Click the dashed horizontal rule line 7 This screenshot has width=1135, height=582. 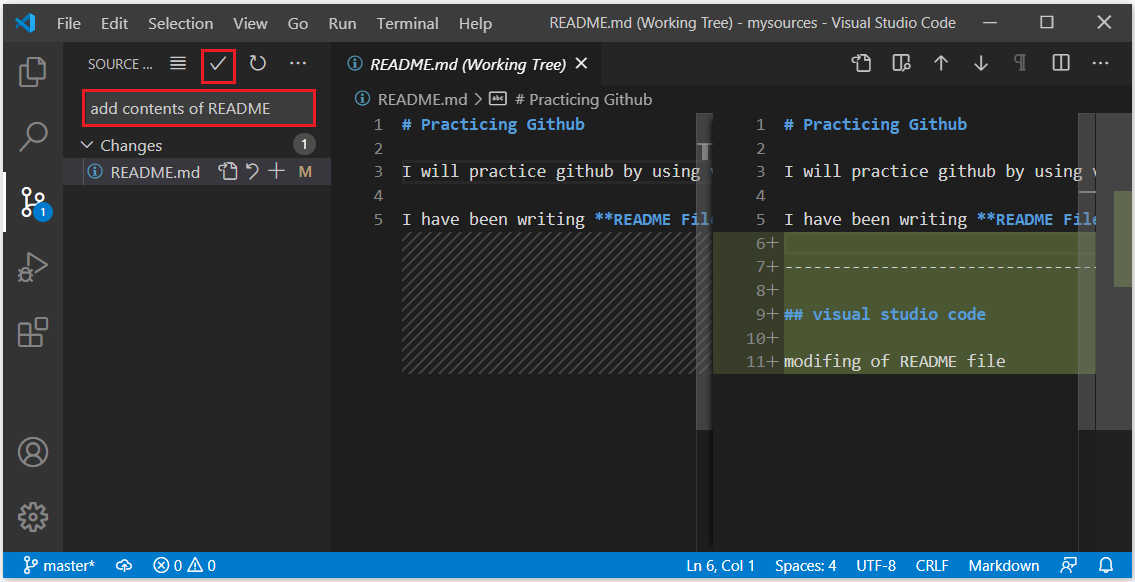tap(940, 267)
